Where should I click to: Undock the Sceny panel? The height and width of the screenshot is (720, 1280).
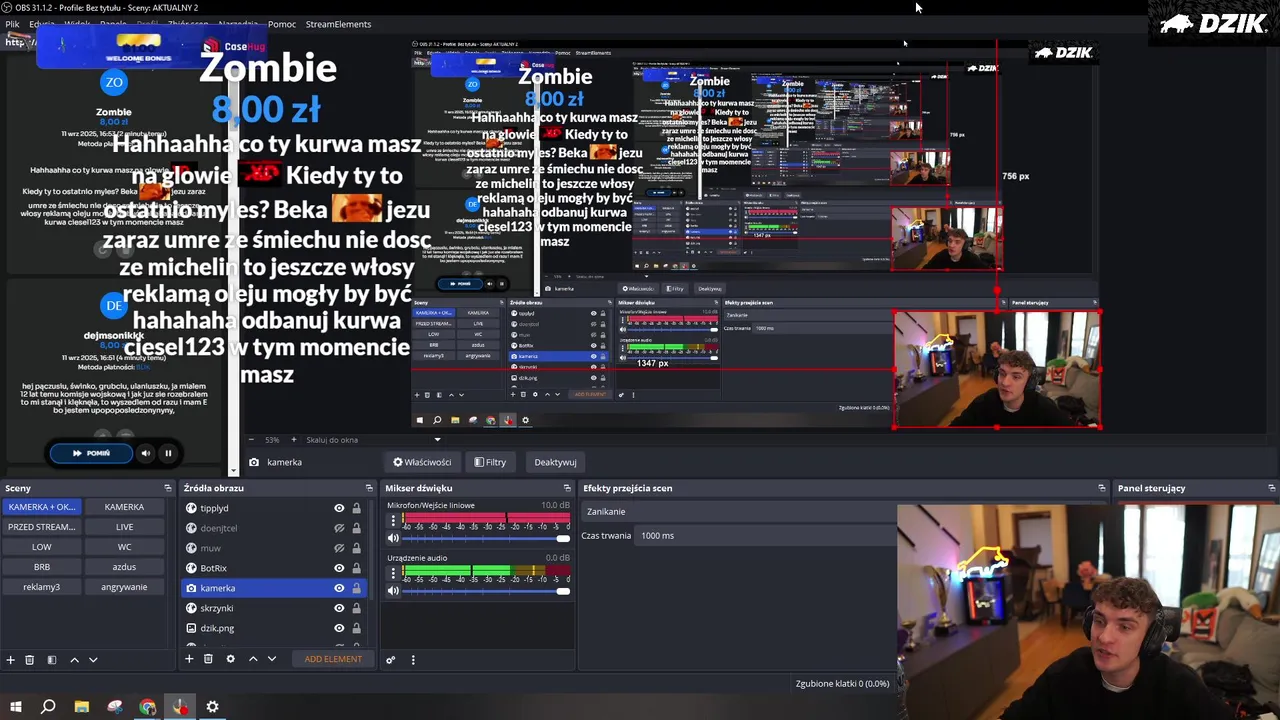(168, 488)
